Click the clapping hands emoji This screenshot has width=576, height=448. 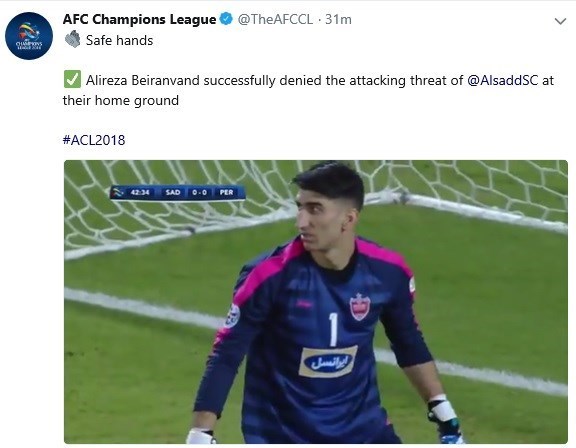(x=73, y=39)
